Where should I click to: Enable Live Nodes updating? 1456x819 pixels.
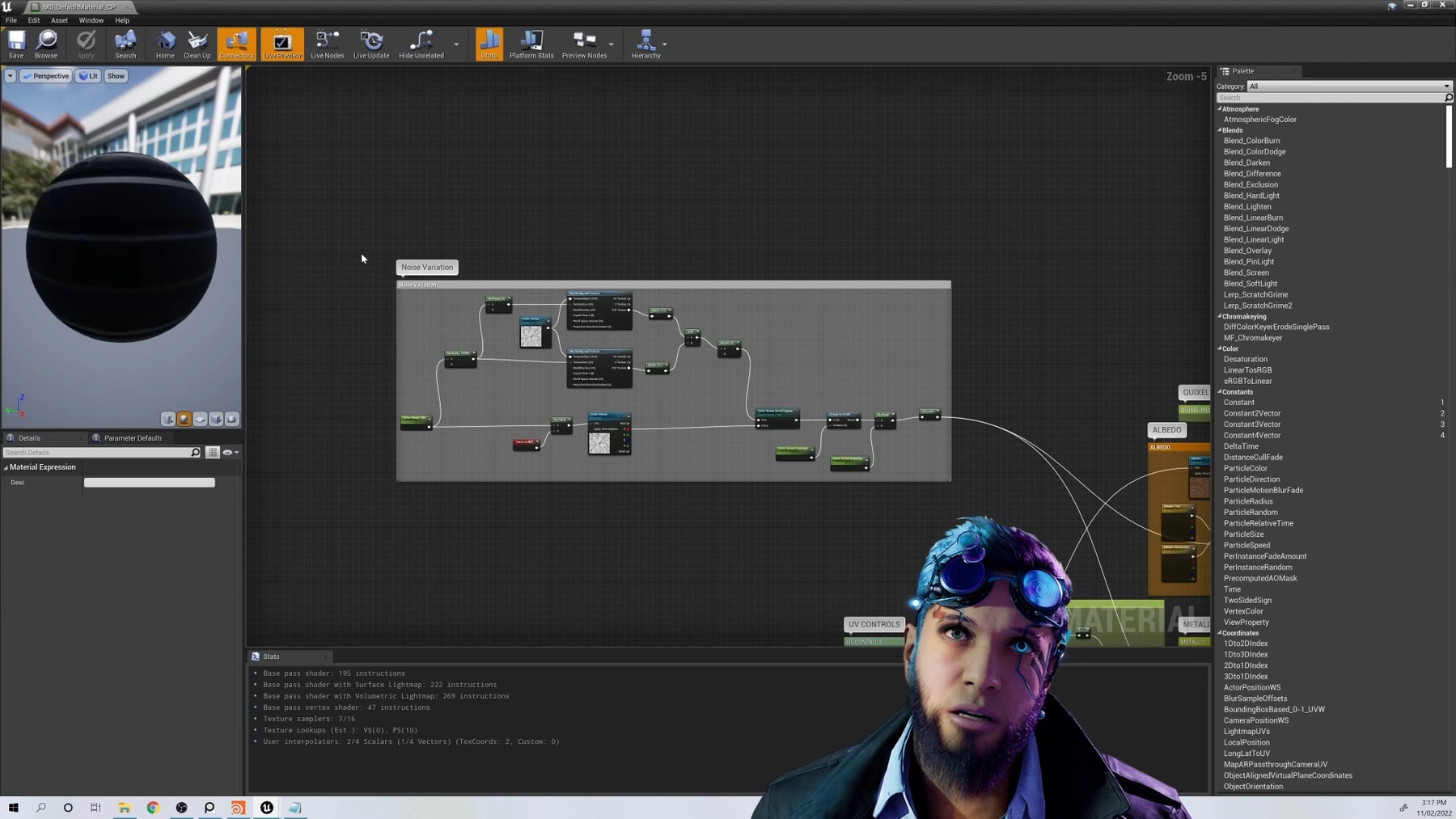point(327,42)
